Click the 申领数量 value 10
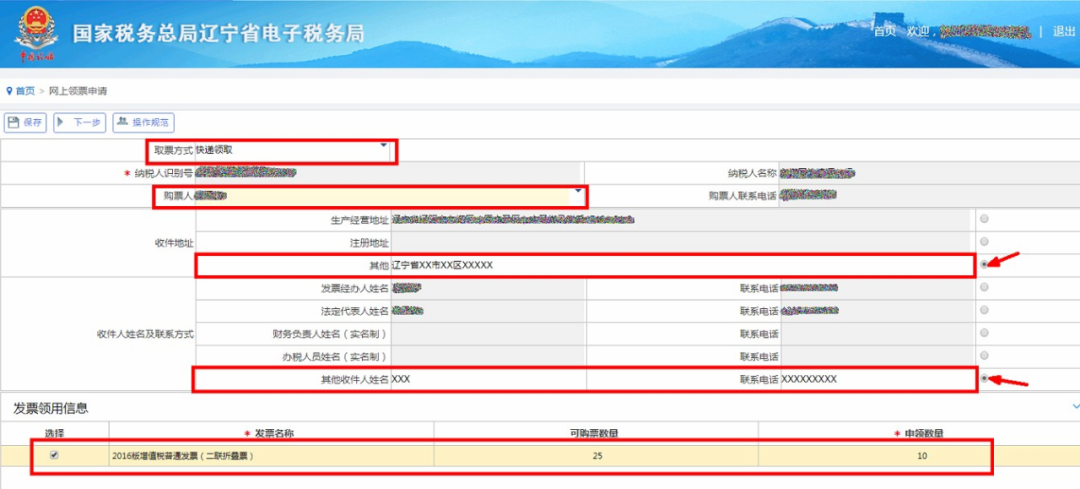This screenshot has width=1080, height=489. coord(922,455)
